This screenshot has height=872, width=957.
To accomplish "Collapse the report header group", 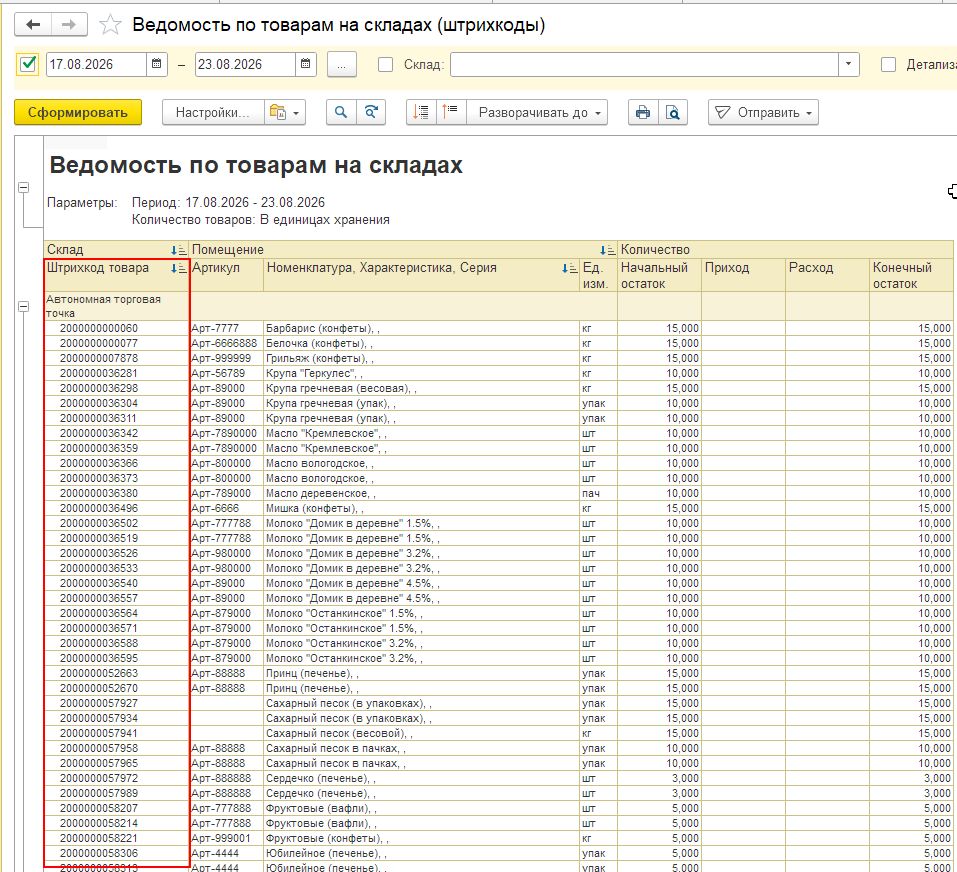I will tap(24, 187).
